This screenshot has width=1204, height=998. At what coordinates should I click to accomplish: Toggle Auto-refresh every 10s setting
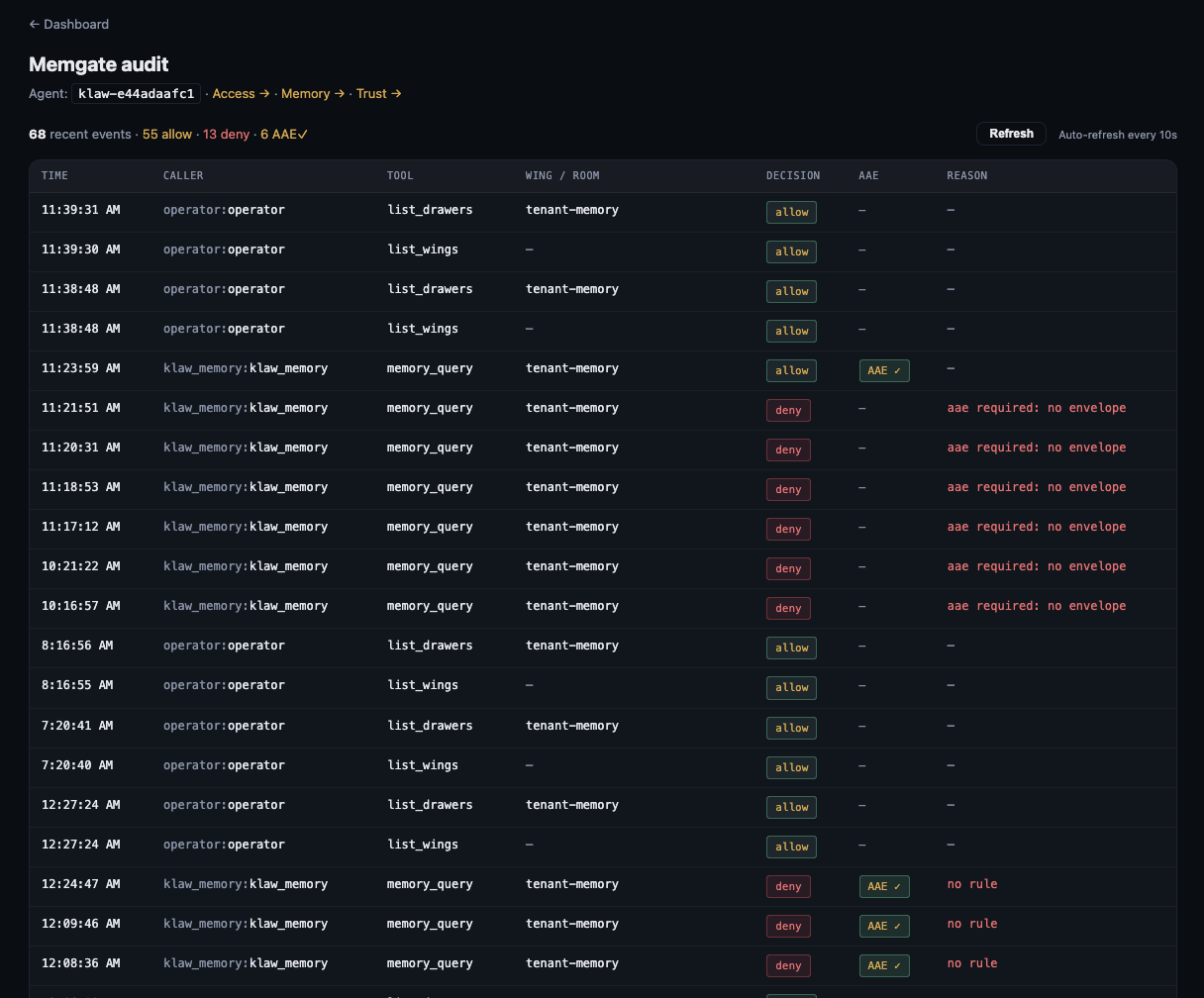point(1117,135)
